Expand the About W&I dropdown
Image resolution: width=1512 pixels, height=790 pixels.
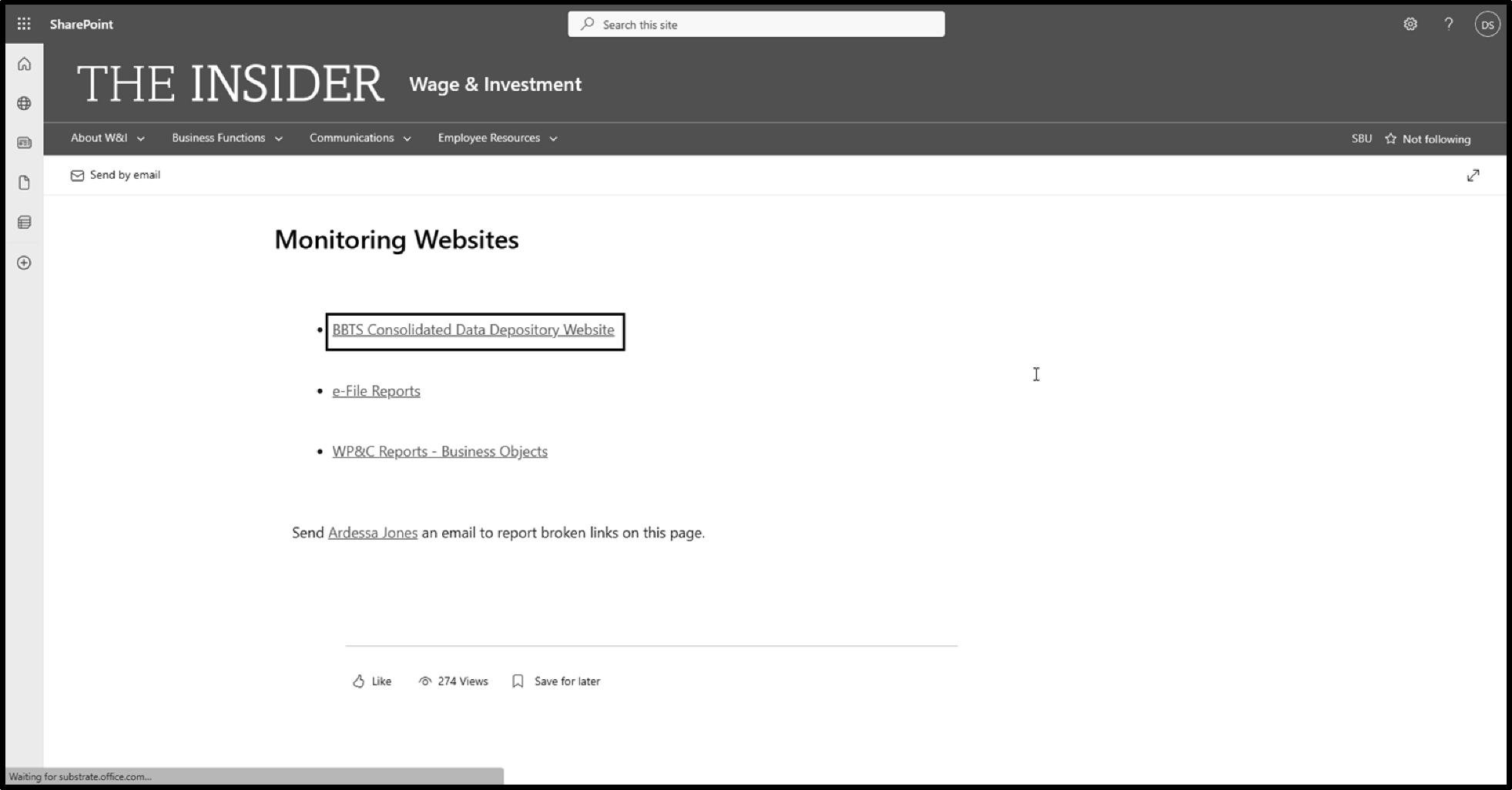[107, 138]
